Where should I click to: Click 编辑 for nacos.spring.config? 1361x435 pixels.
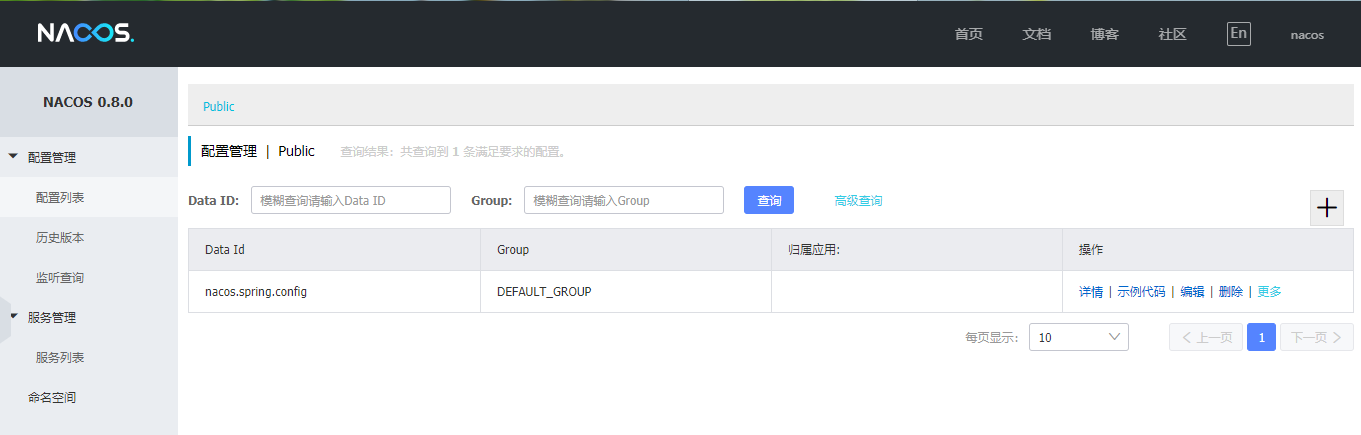pyautogui.click(x=1192, y=292)
